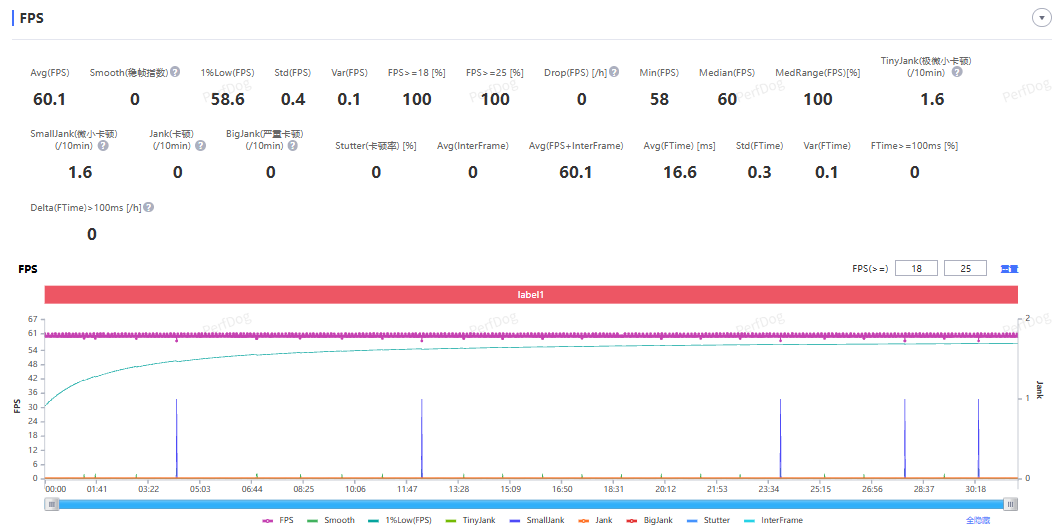Toggle FPS series in chart legend

coord(278,520)
